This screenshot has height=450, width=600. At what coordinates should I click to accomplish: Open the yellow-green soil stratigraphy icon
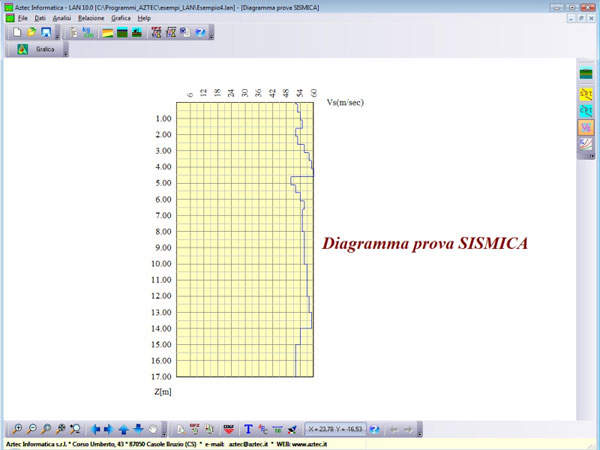(108, 33)
